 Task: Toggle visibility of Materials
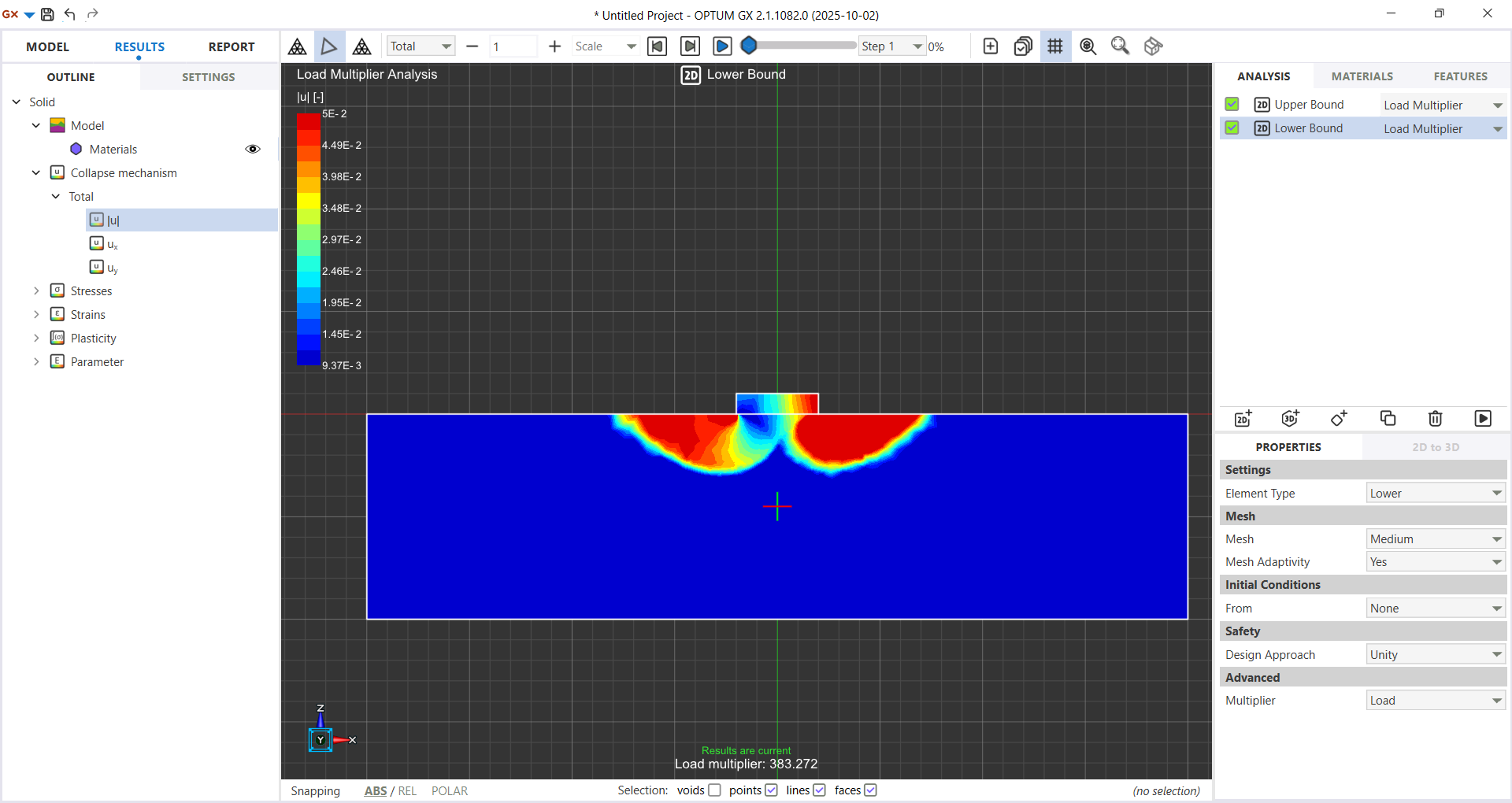[253, 149]
